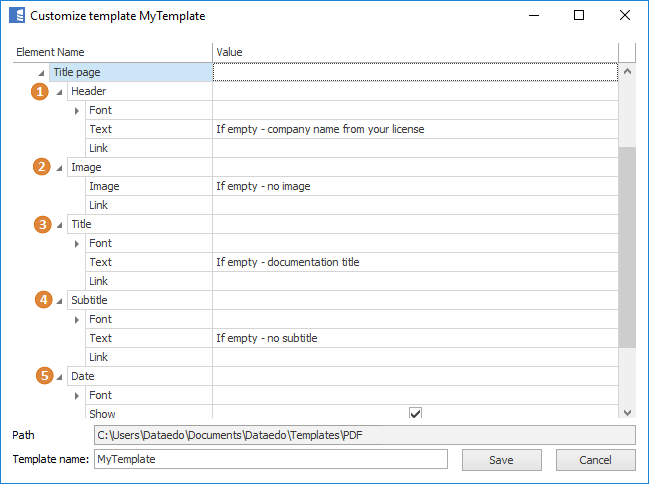Collapse the Title page node
649x484 pixels.
tap(40, 73)
